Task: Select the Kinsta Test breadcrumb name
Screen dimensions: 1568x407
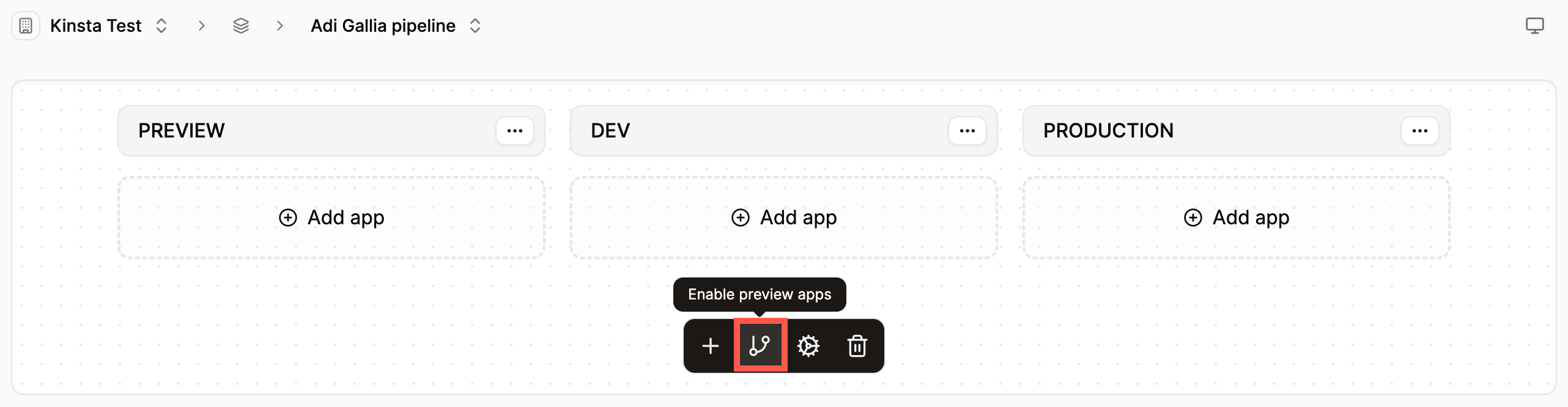Action: pos(95,26)
